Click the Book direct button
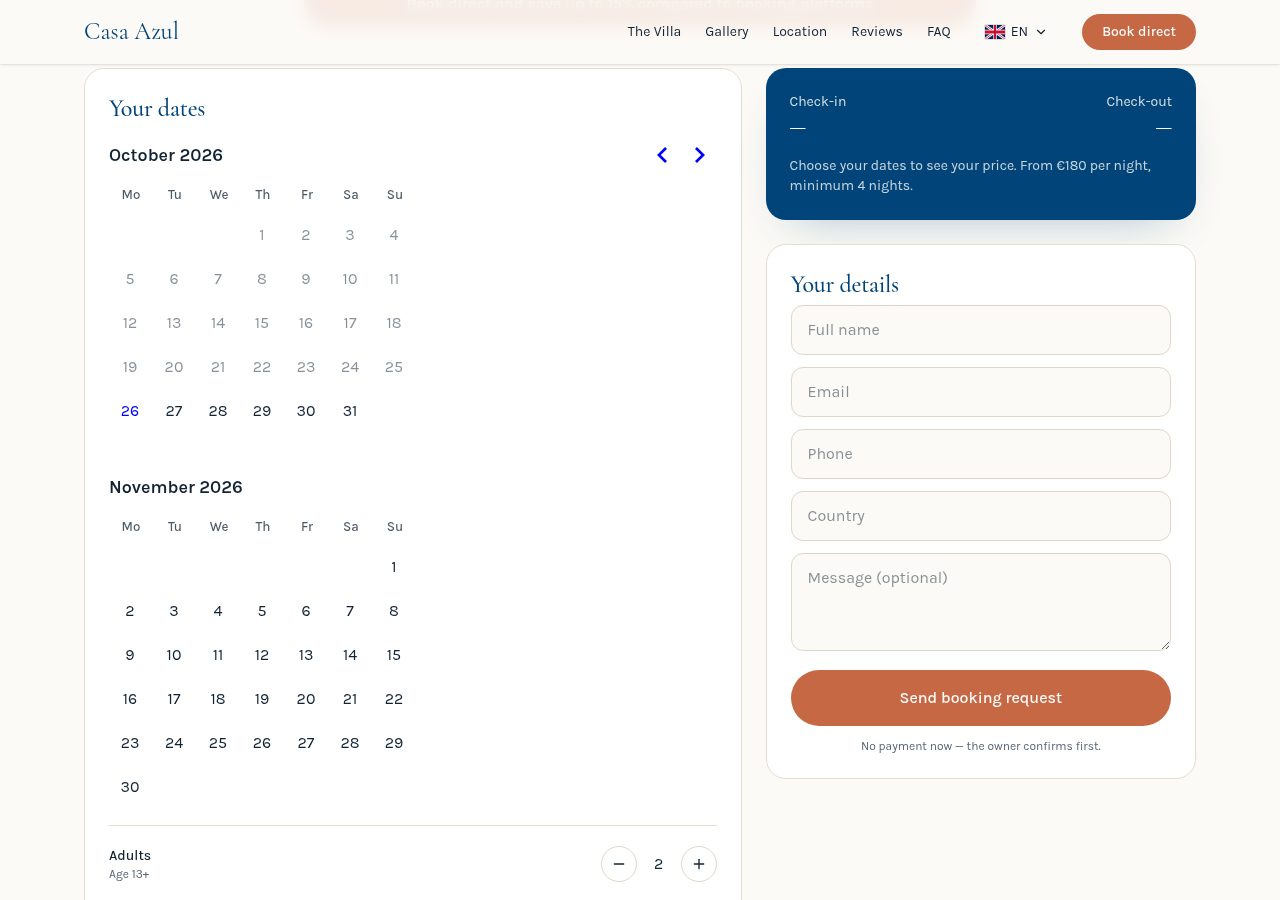 click(1139, 32)
